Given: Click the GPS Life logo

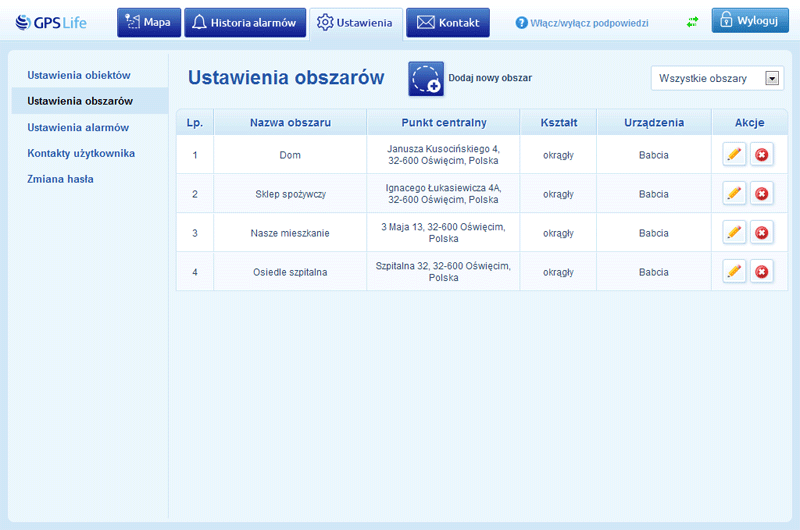Looking at the screenshot, I should (x=51, y=22).
